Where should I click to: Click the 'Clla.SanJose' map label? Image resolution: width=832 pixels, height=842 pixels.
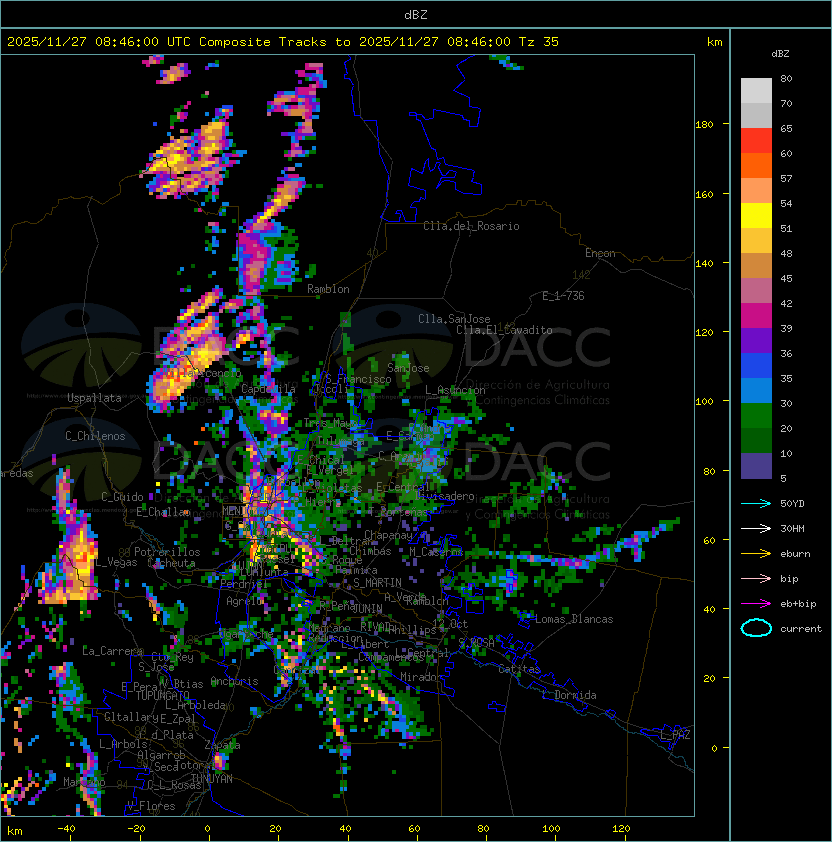click(x=454, y=319)
